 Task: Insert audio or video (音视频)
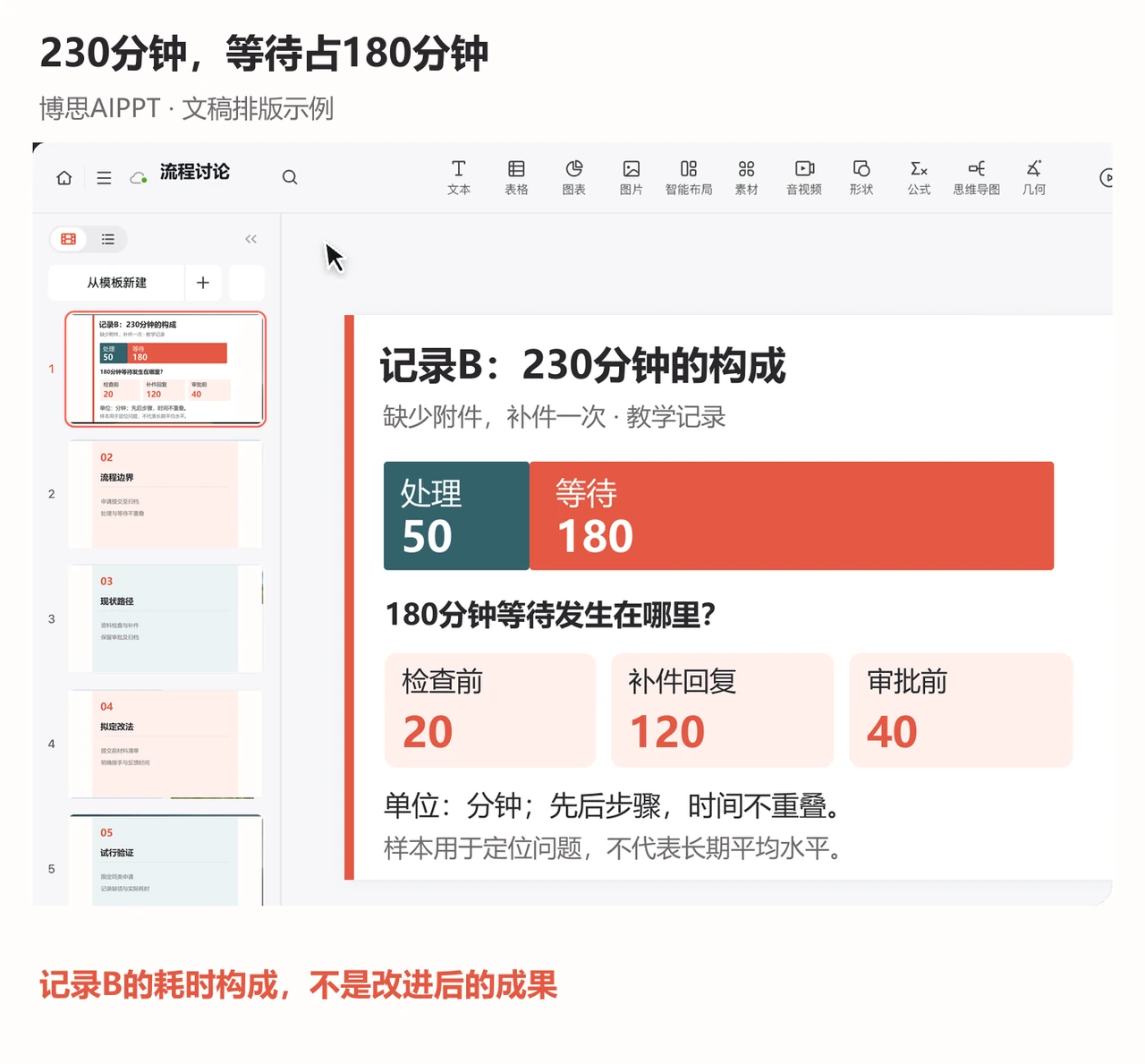tap(804, 177)
